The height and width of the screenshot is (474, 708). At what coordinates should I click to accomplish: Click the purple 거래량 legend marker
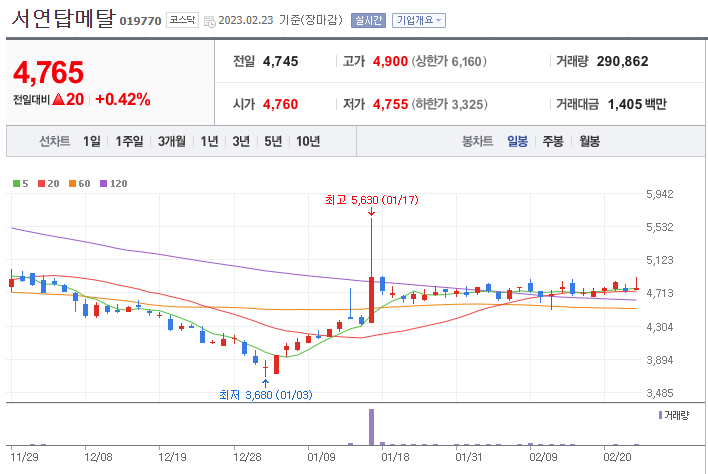[660, 415]
